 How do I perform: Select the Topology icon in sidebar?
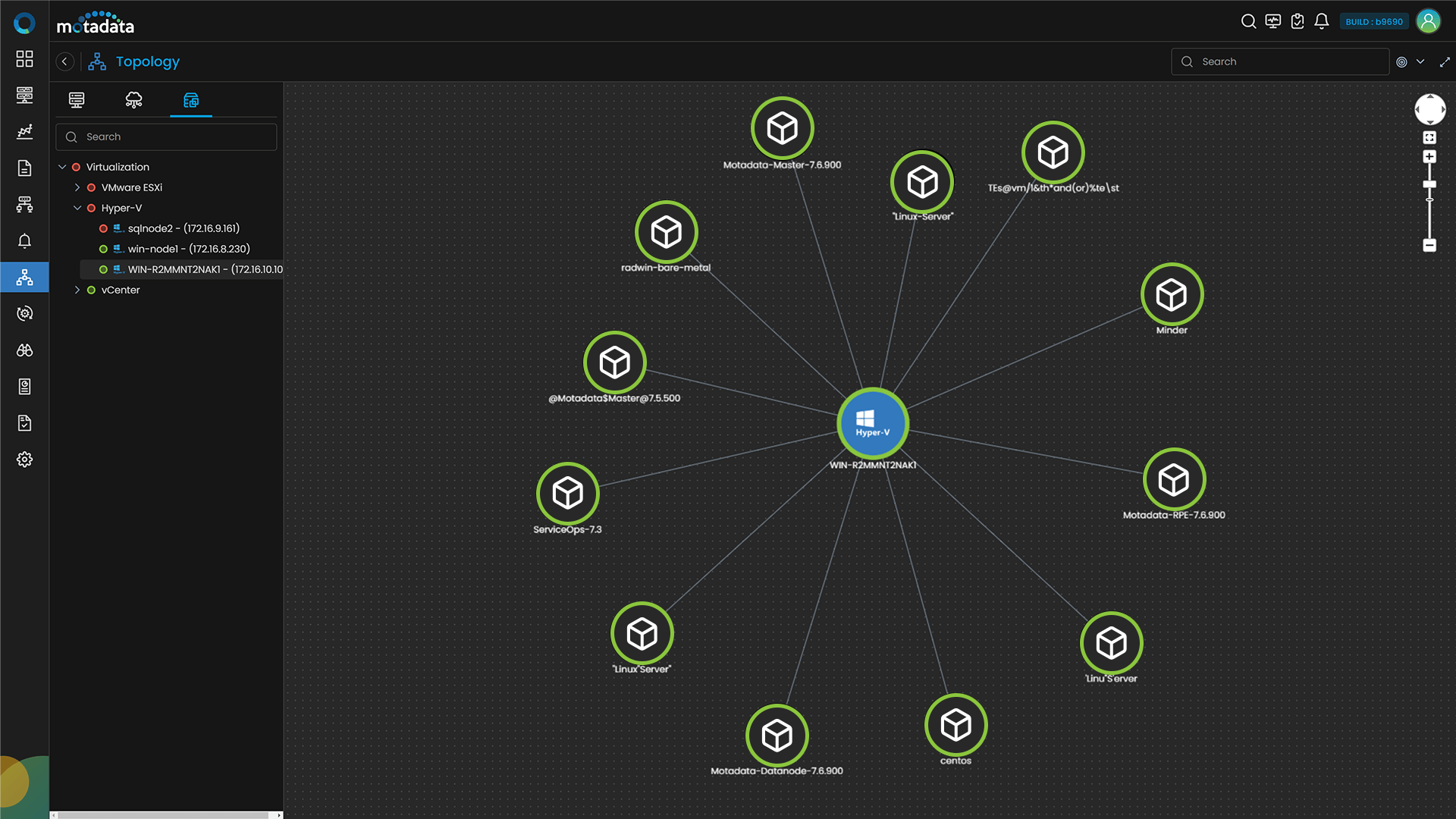point(24,277)
